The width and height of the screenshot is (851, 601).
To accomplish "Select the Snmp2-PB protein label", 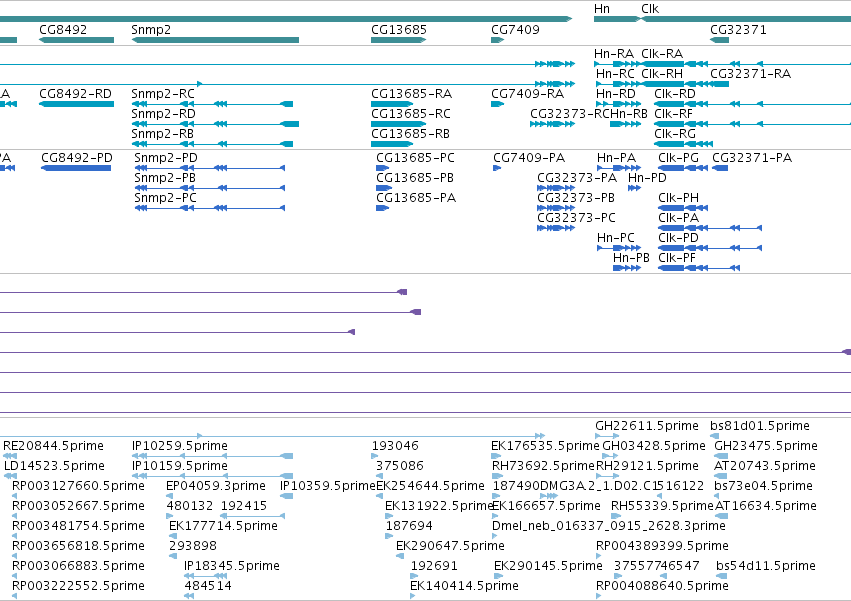I will [165, 178].
